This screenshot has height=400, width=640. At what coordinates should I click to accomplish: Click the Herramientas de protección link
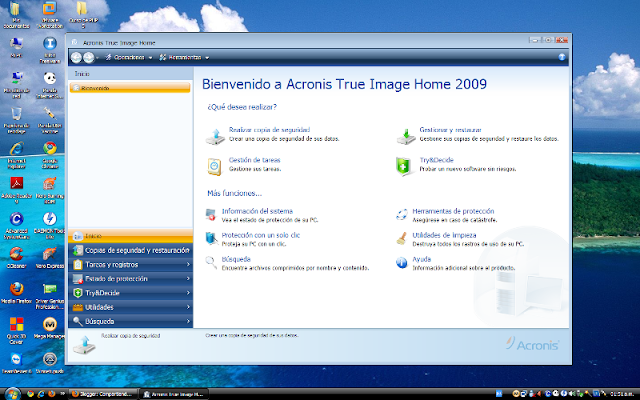tap(453, 211)
